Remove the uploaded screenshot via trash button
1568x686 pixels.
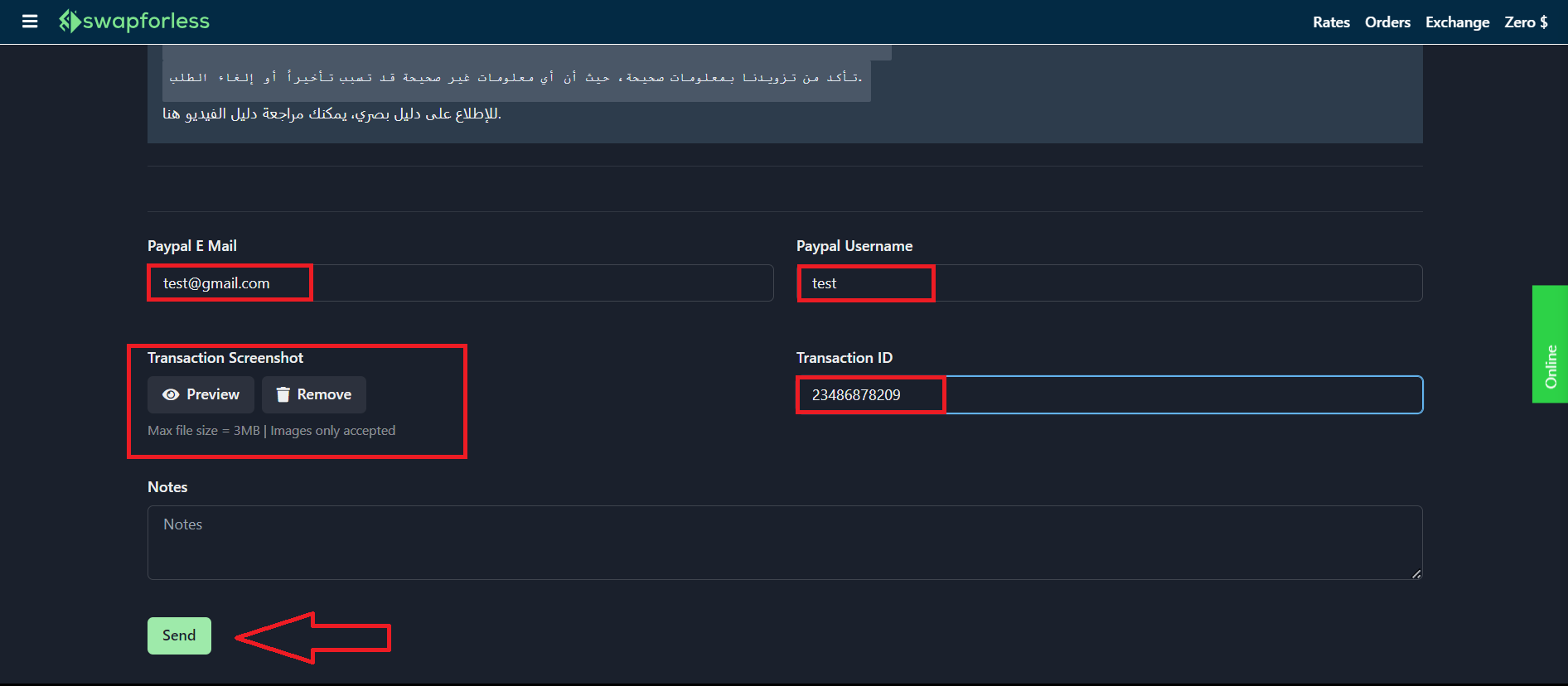click(314, 395)
